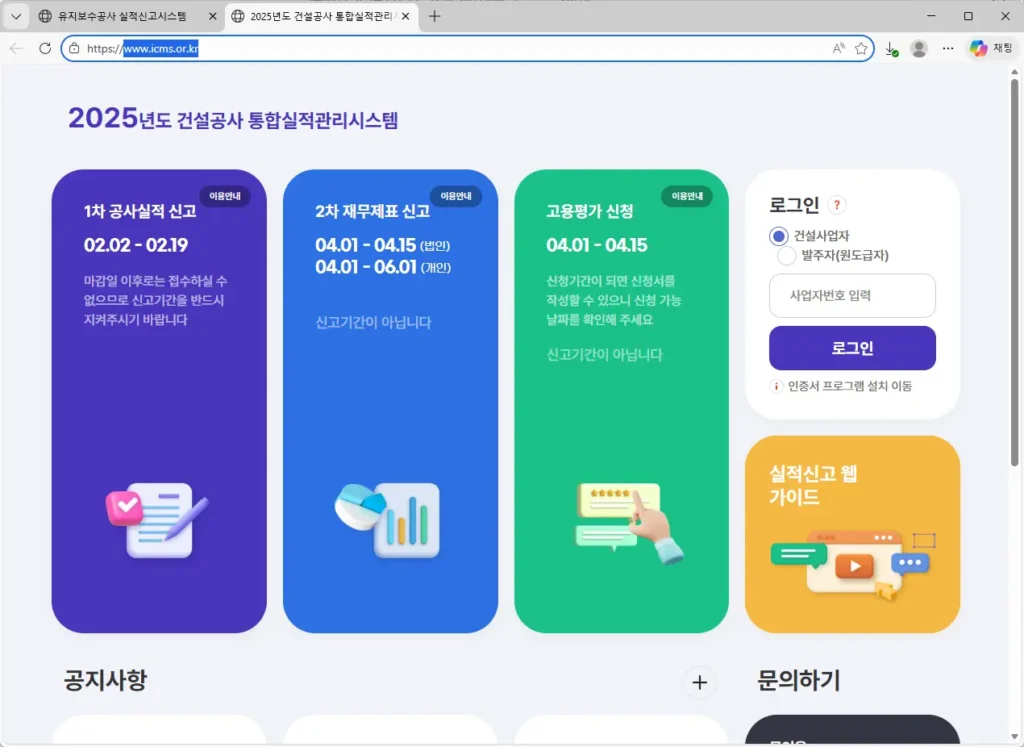
Task: Open the browser Downloads icon
Action: click(892, 48)
